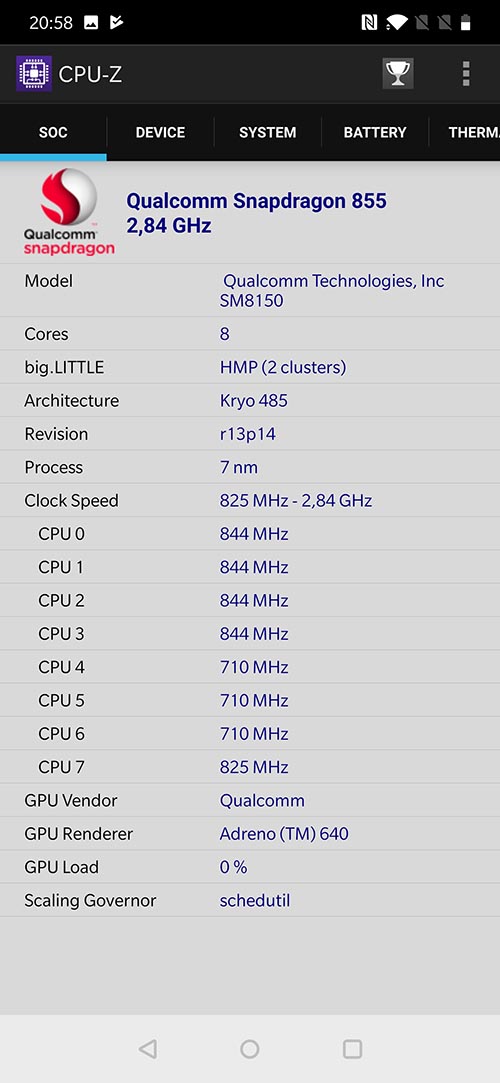Tap the CPU-Z app logo icon
The width and height of the screenshot is (500, 1083).
[x=34, y=74]
